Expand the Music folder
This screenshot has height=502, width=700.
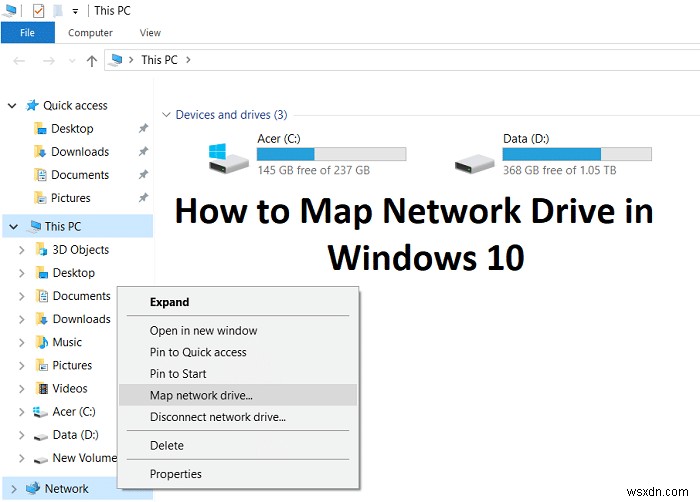click(x=21, y=343)
